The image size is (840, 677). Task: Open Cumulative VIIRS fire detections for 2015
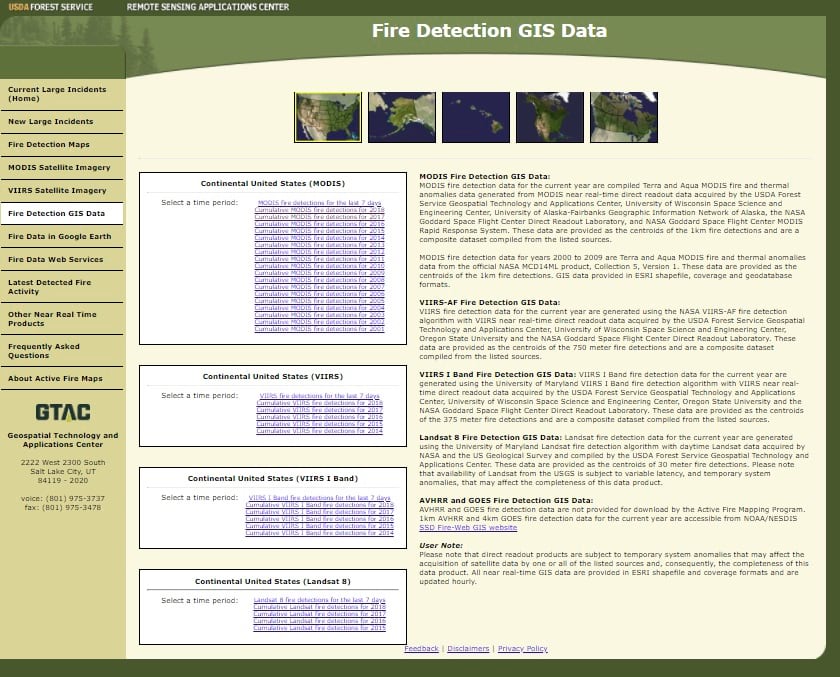(x=319, y=424)
